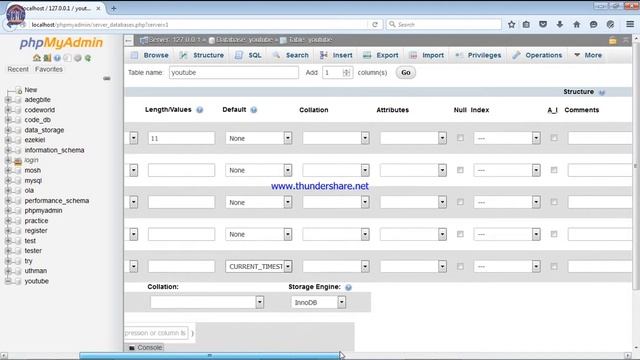The image size is (640, 360).
Task: Bookmark this page with the star icon
Action: coord(511,24)
